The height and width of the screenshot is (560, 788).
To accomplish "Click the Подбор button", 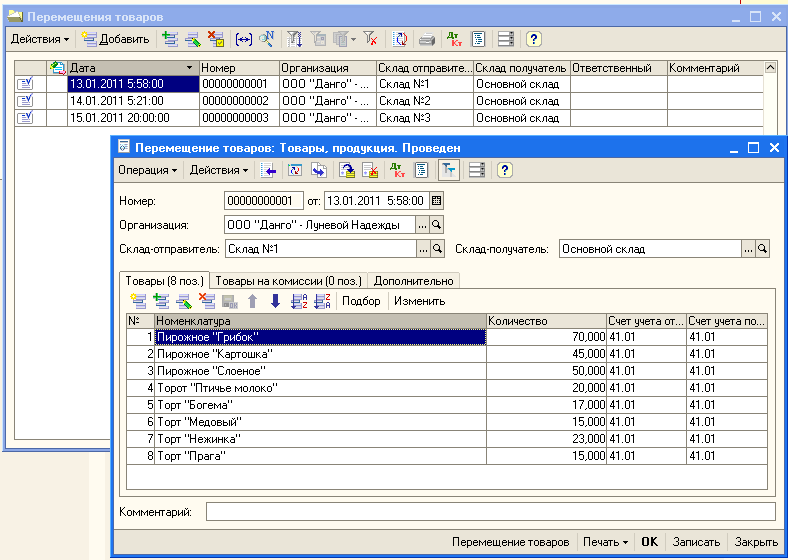I will pyautogui.click(x=361, y=301).
